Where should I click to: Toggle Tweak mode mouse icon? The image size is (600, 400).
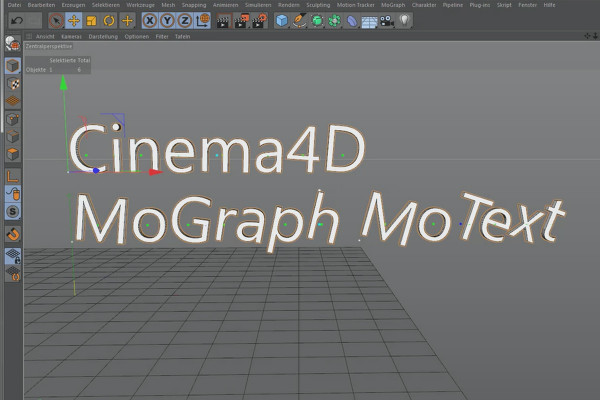tap(13, 194)
